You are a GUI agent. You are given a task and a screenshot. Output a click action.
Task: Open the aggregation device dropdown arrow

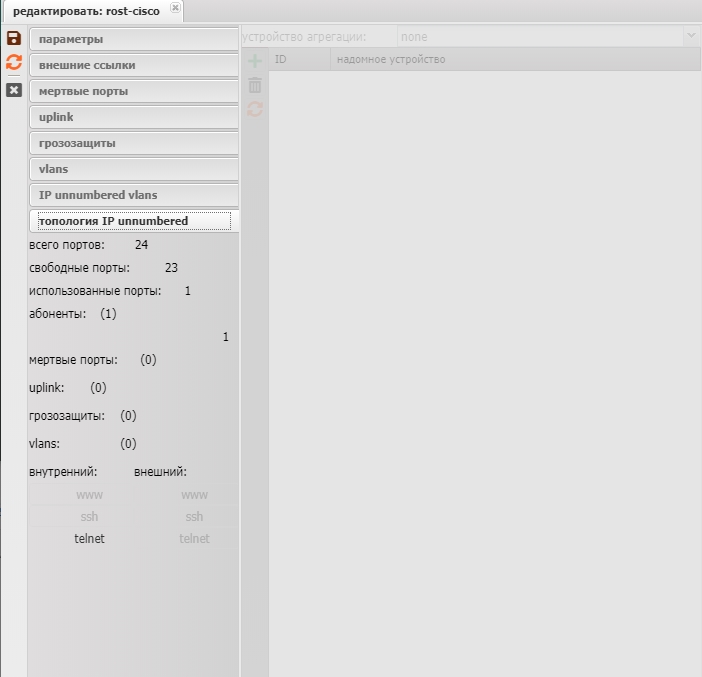click(690, 36)
